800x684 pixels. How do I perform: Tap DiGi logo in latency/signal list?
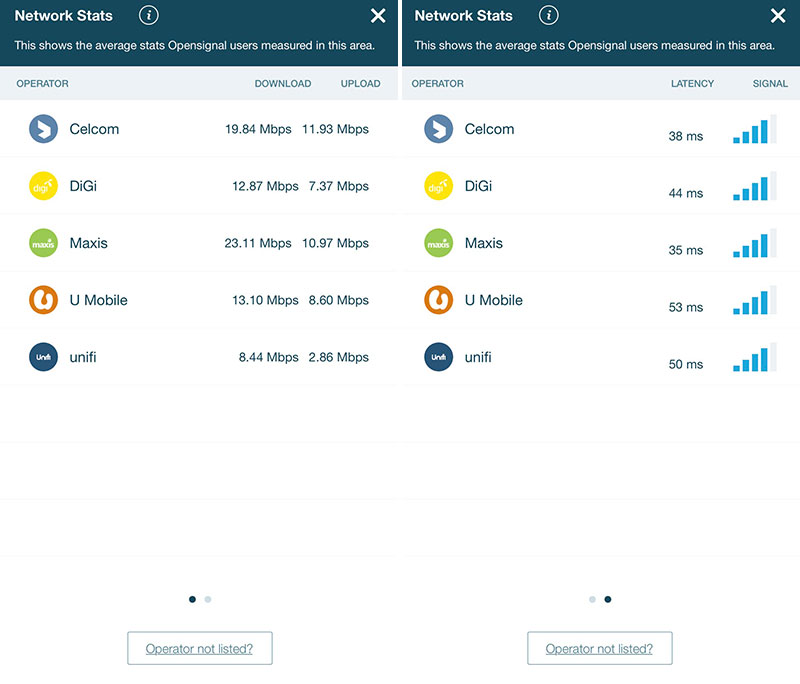438,186
